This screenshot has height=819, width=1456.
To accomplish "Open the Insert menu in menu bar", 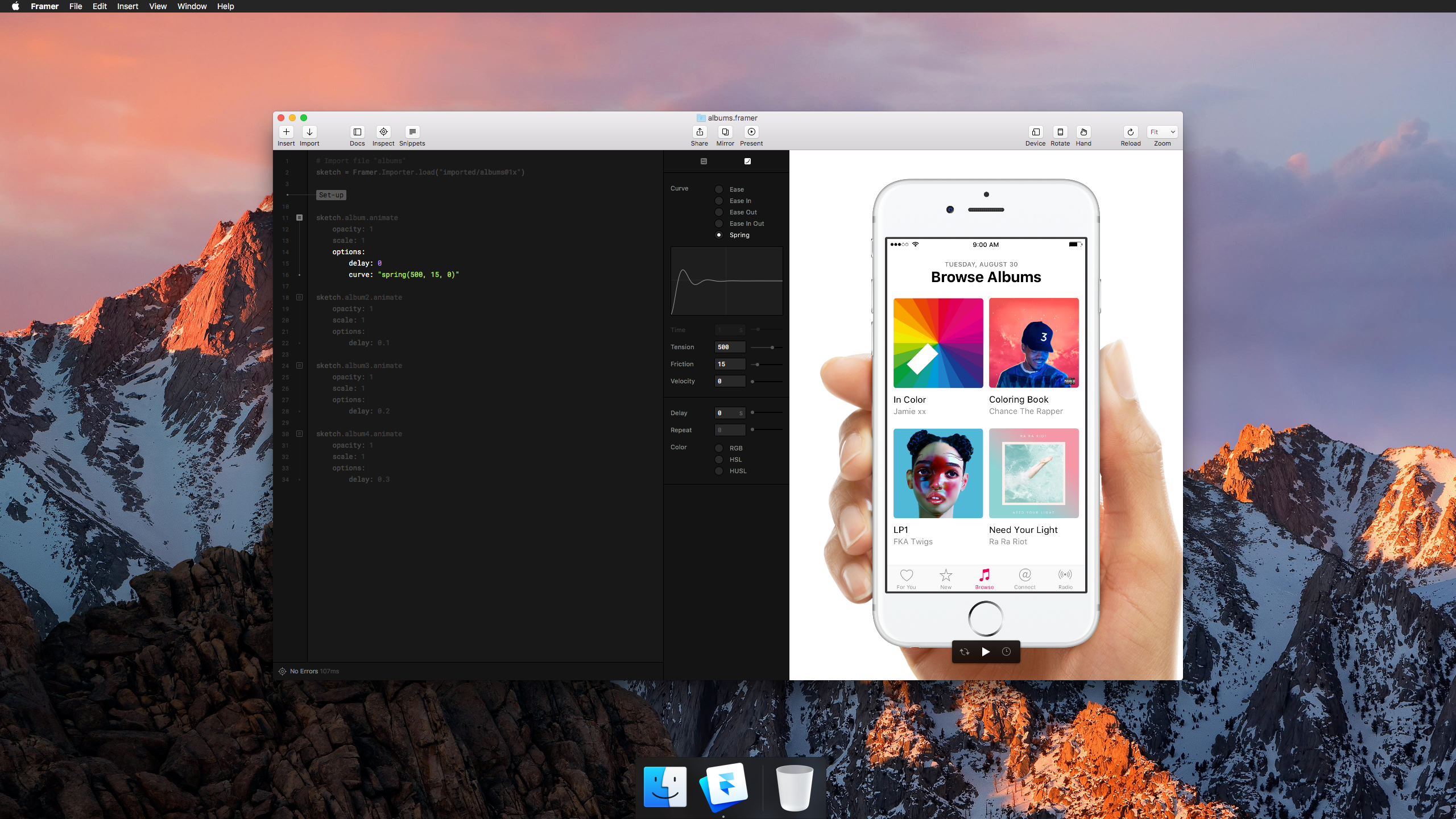I will click(x=127, y=6).
